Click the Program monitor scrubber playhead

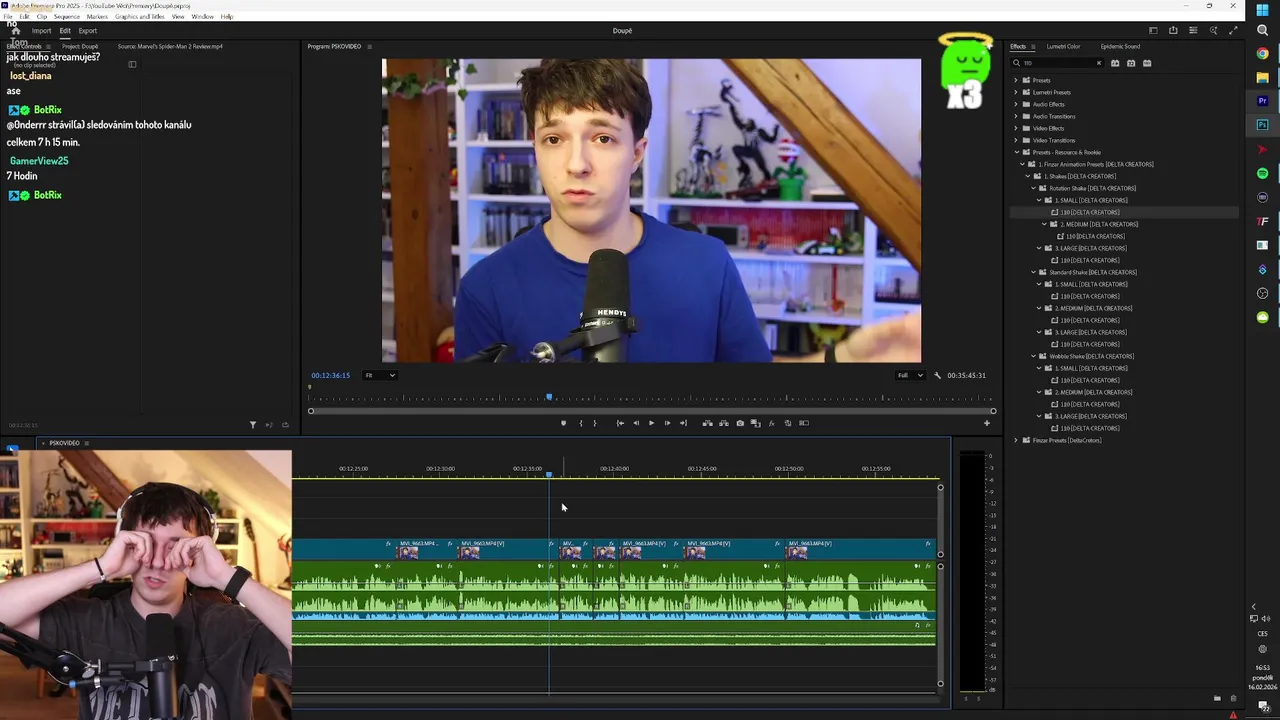pyautogui.click(x=548, y=398)
